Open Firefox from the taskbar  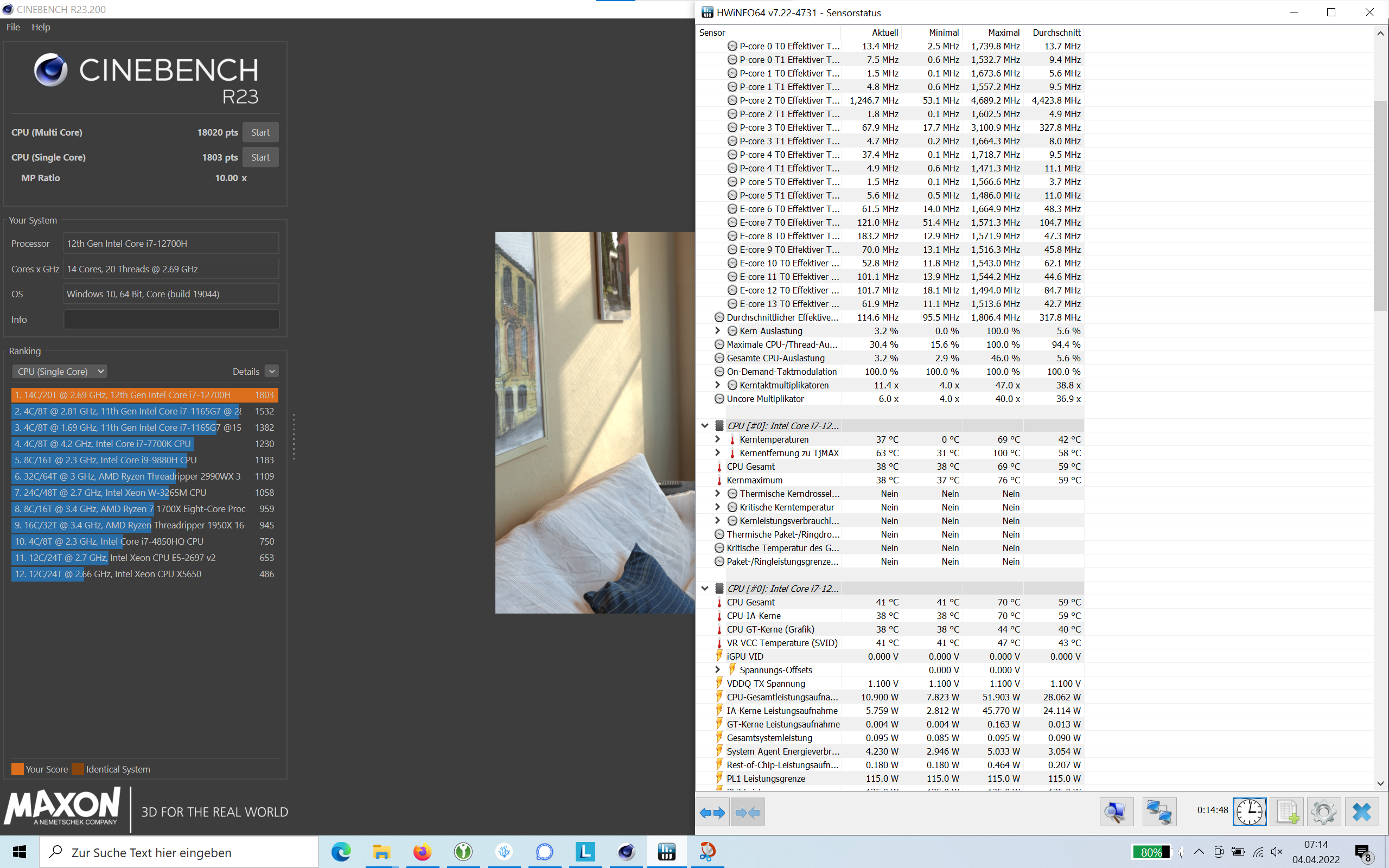(423, 852)
